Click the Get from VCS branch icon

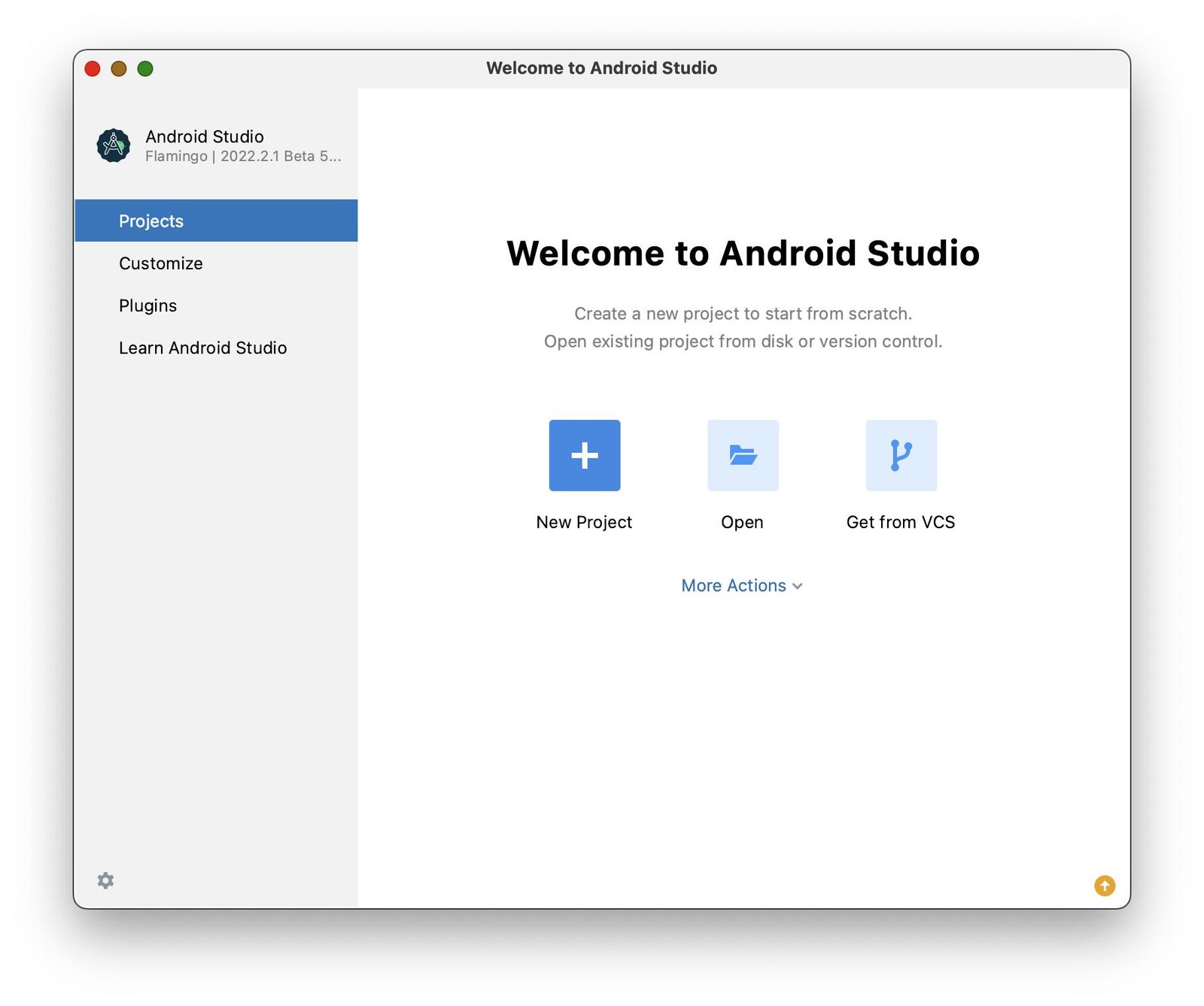tap(901, 455)
